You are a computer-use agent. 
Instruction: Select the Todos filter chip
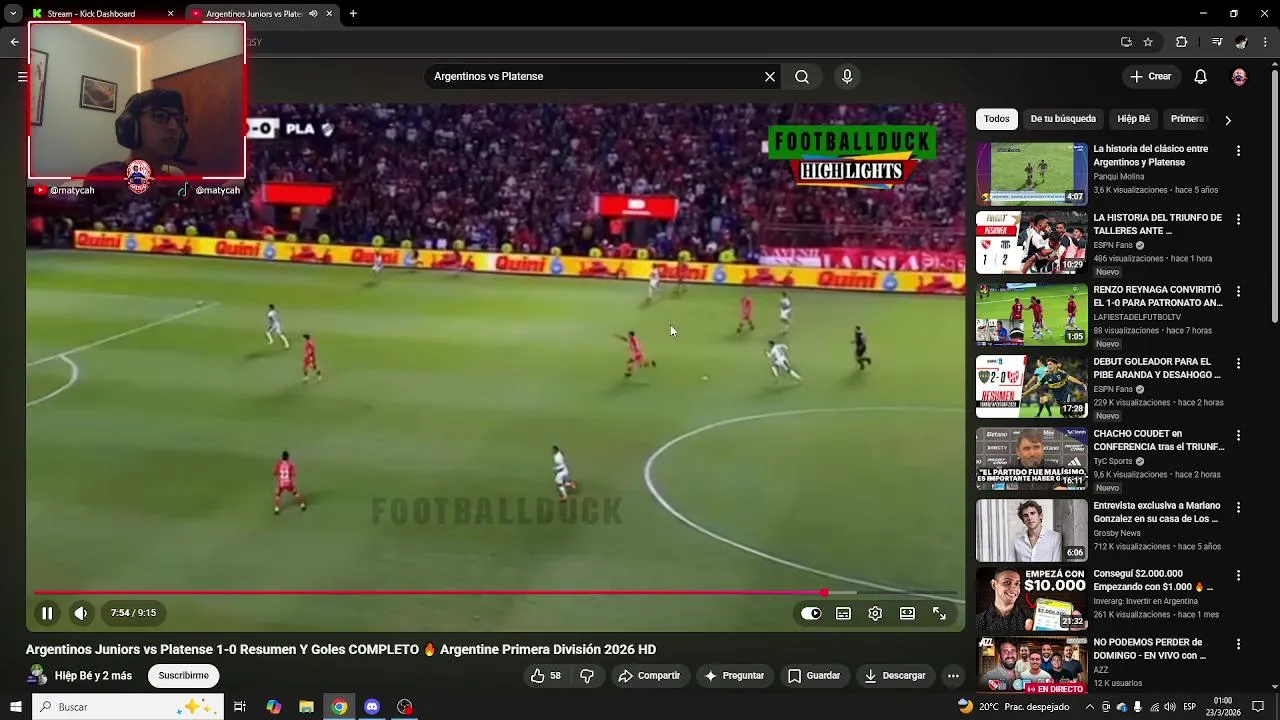(997, 119)
